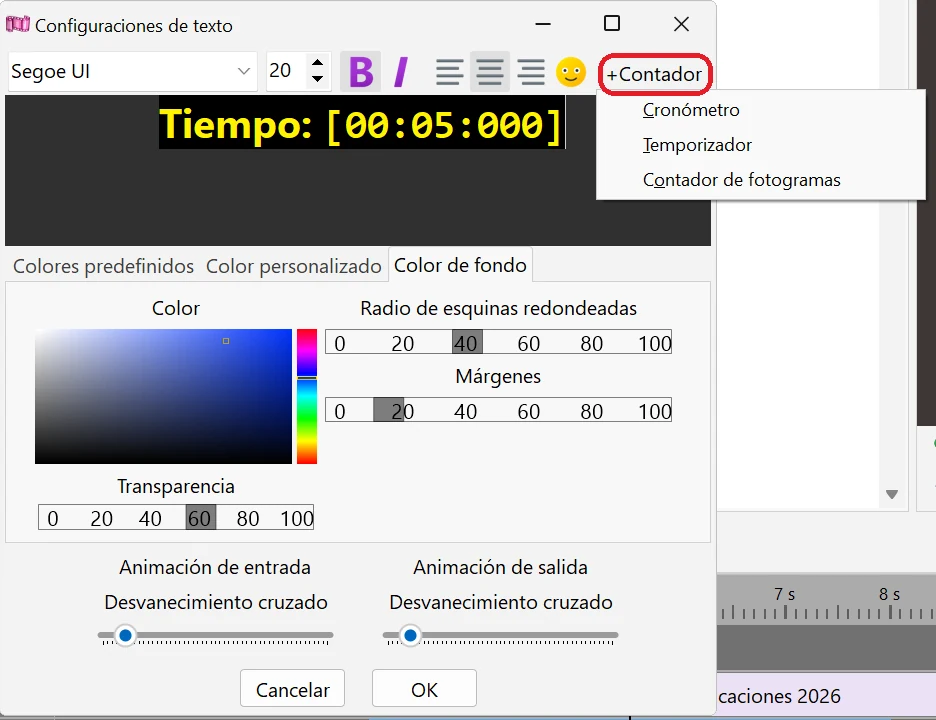The image size is (936, 720).
Task: Set Márgenes value to 80
Action: coord(592,411)
